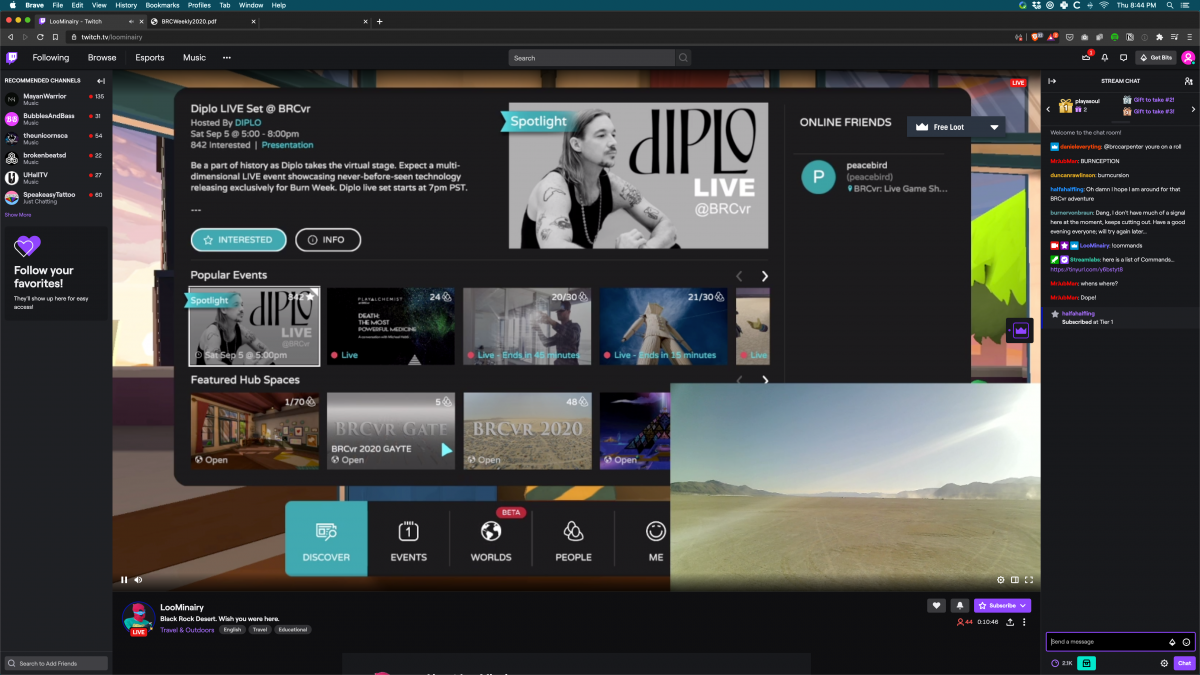The width and height of the screenshot is (1200, 675).
Task: Claim teal channel points chest
Action: [1086, 663]
